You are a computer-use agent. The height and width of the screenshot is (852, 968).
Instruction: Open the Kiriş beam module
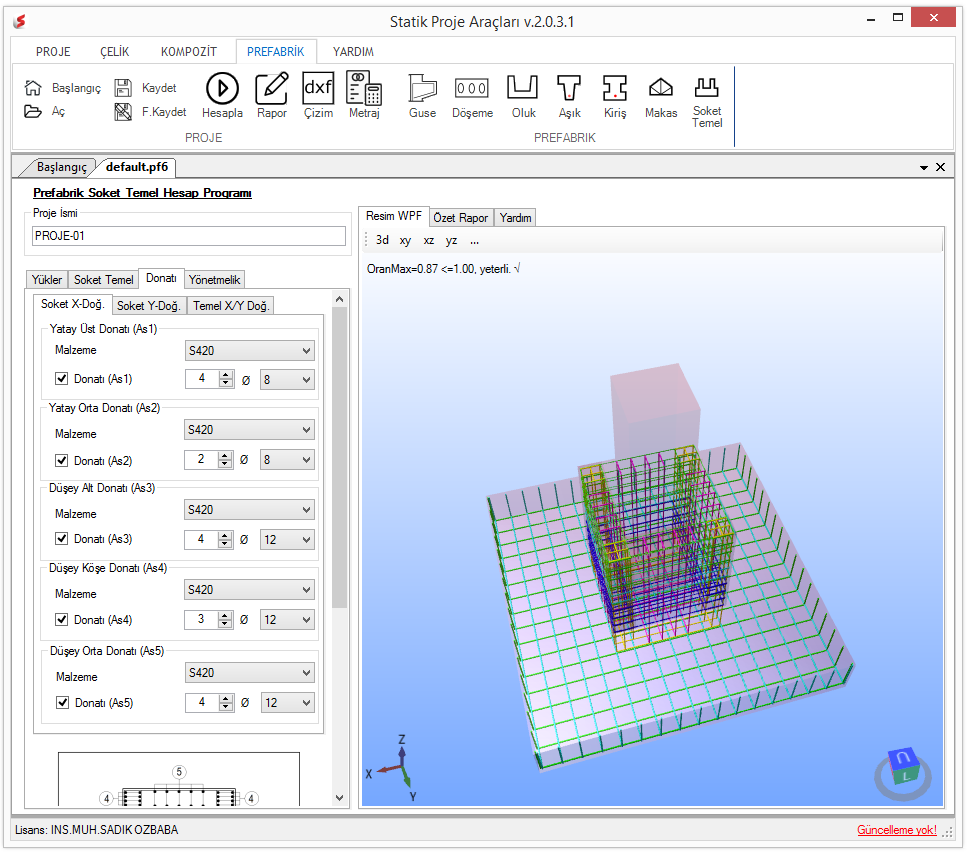pyautogui.click(x=615, y=88)
